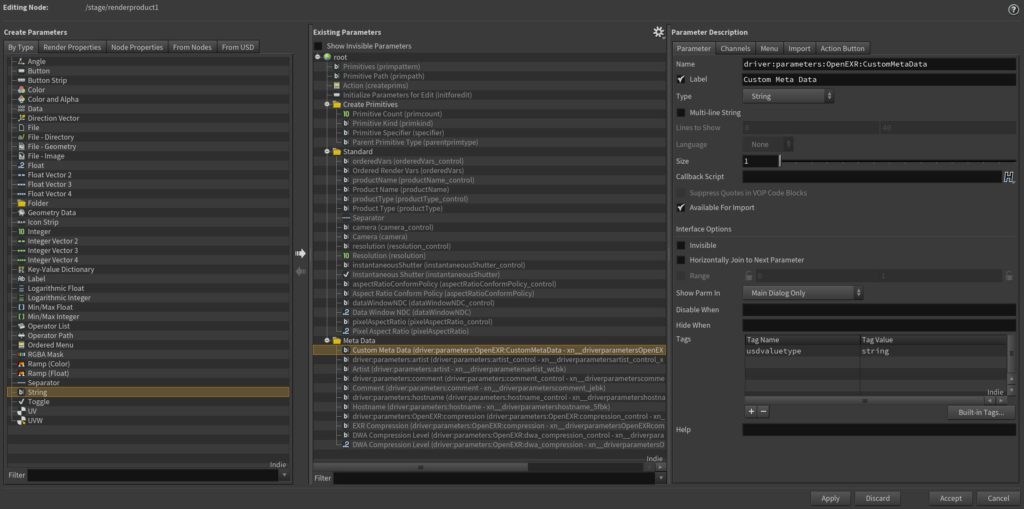
Task: Switch to the Render Properties tab
Action: point(72,47)
